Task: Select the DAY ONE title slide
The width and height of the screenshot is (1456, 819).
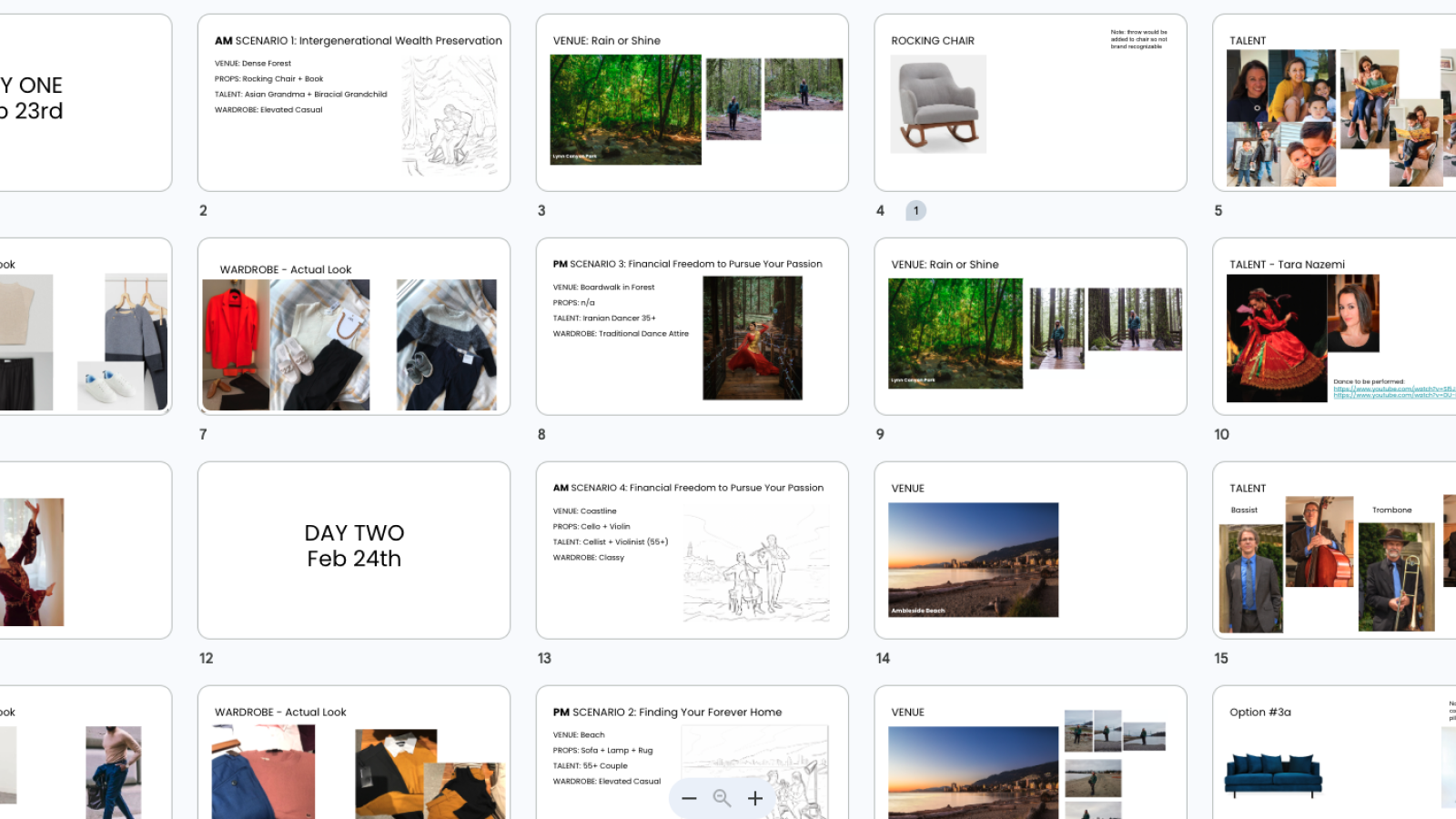Action: pyautogui.click(x=86, y=103)
